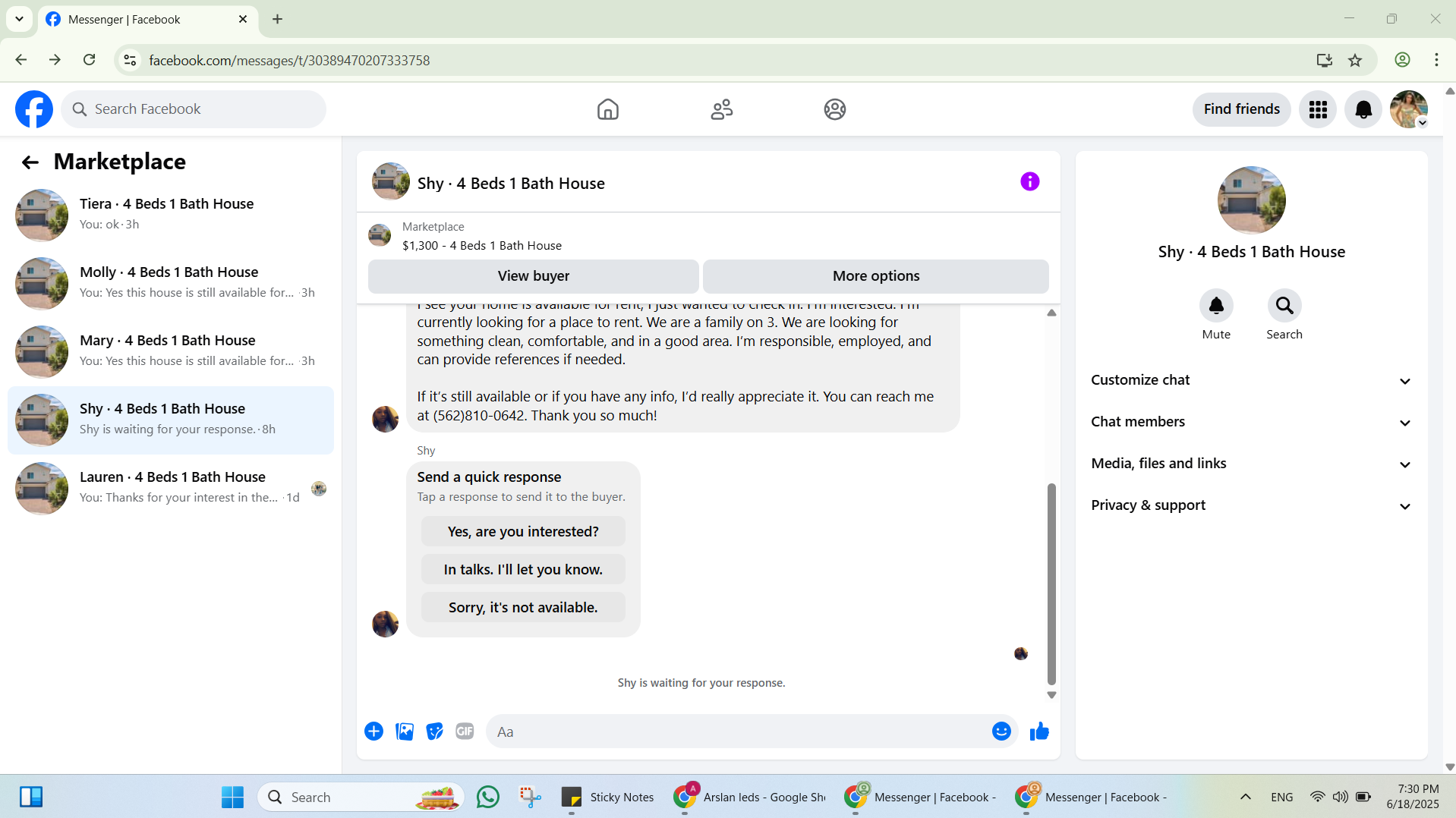Focus the Search Facebook field
Viewport: 1456px width, 818px height.
coord(194,109)
